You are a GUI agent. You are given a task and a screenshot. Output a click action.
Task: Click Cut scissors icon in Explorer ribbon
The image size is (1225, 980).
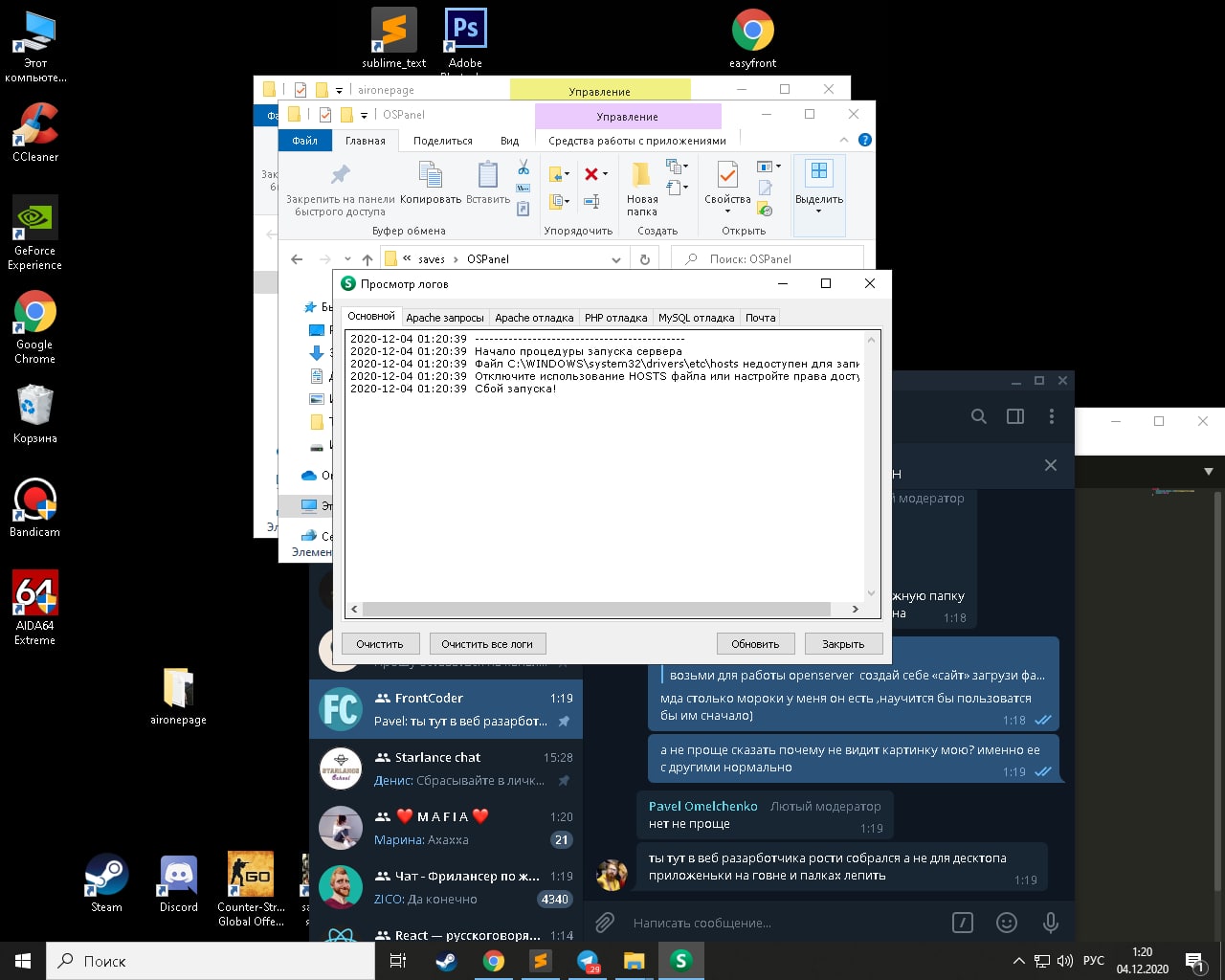523,167
